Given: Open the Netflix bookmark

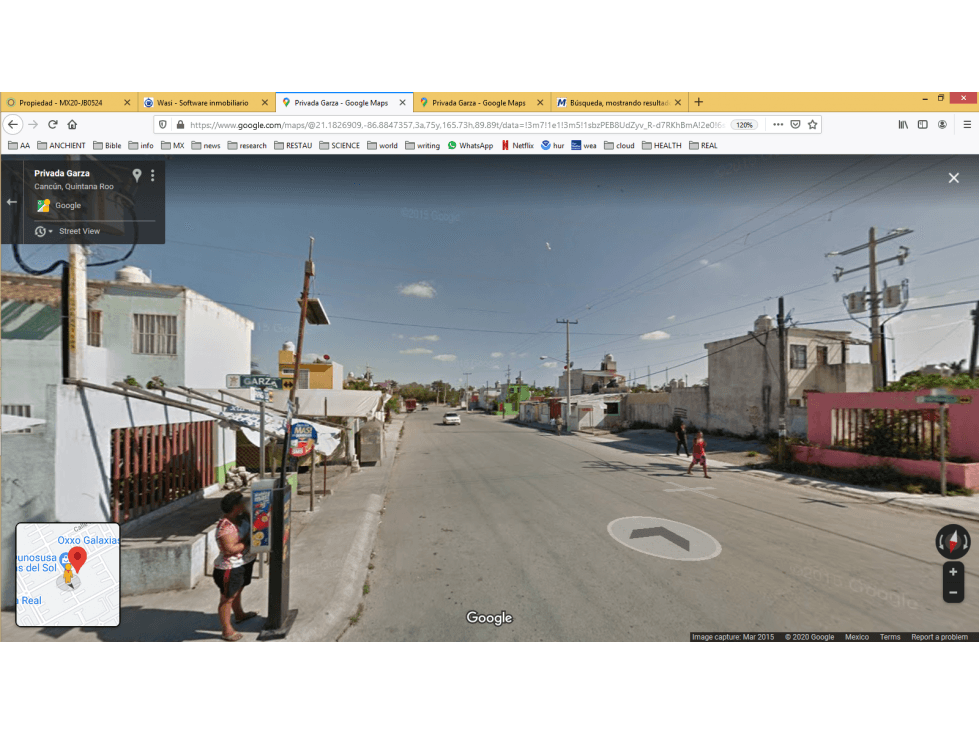Looking at the screenshot, I should tap(518, 145).
